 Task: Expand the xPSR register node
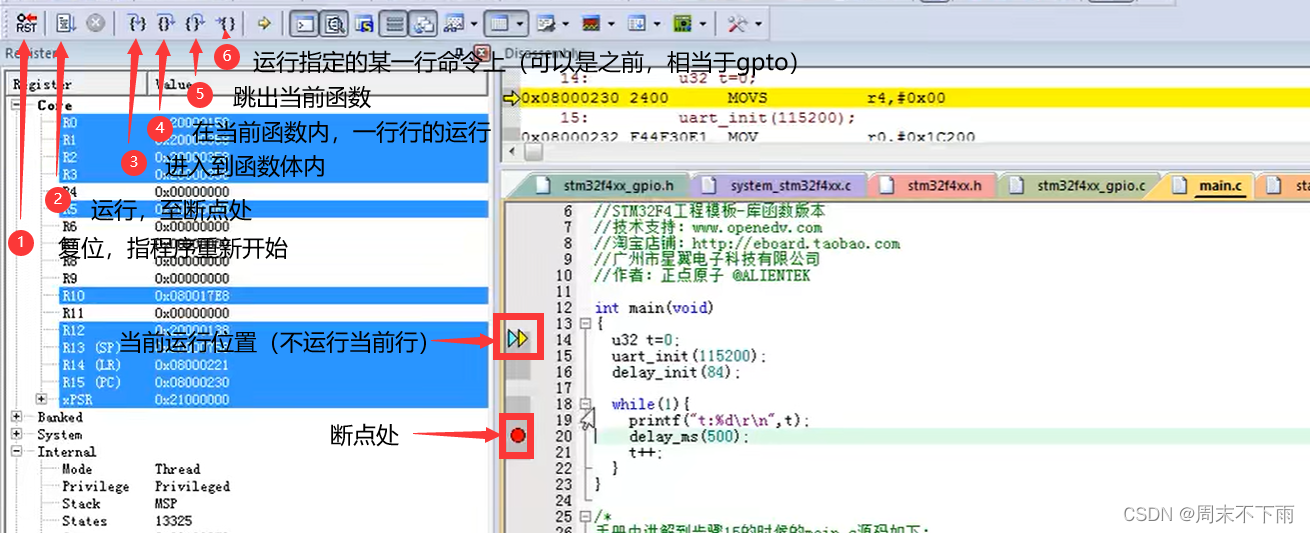(x=41, y=400)
